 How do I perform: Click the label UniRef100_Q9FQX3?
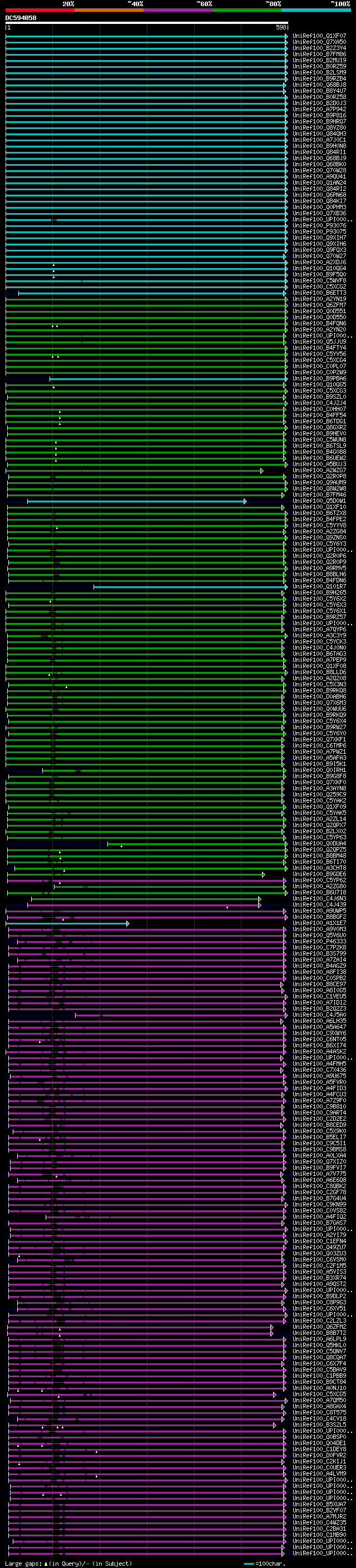(319, 250)
